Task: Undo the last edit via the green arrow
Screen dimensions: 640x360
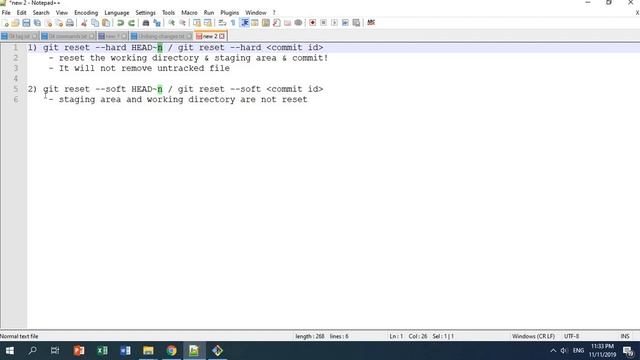Action: pos(120,23)
